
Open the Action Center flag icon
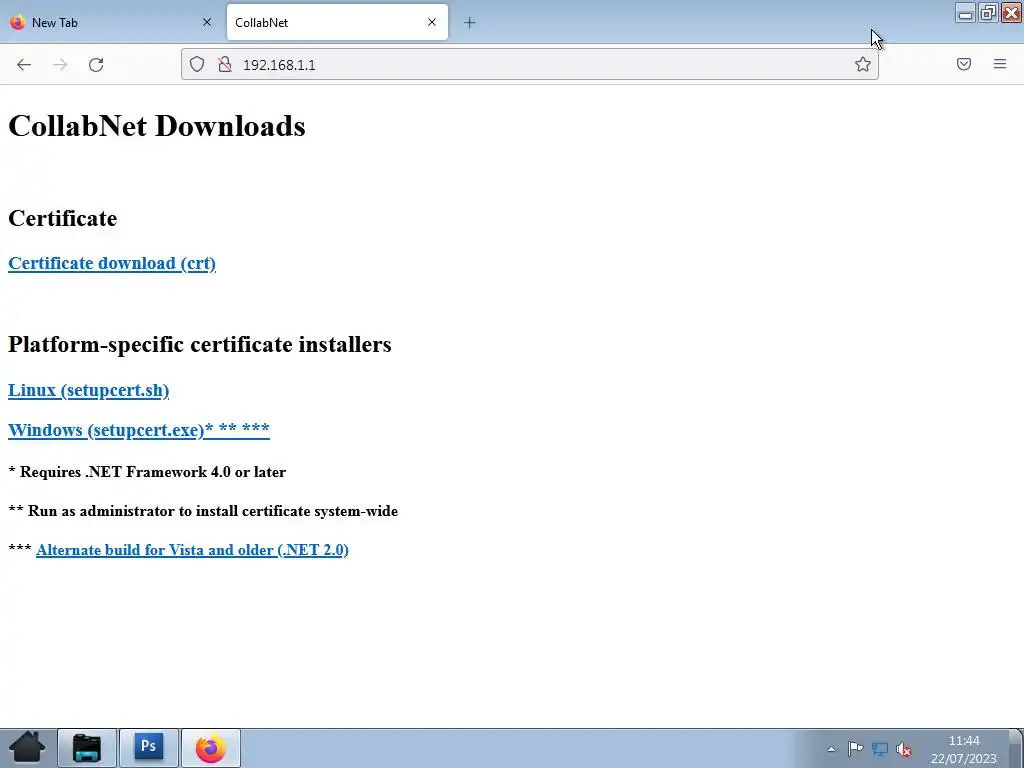click(x=855, y=749)
